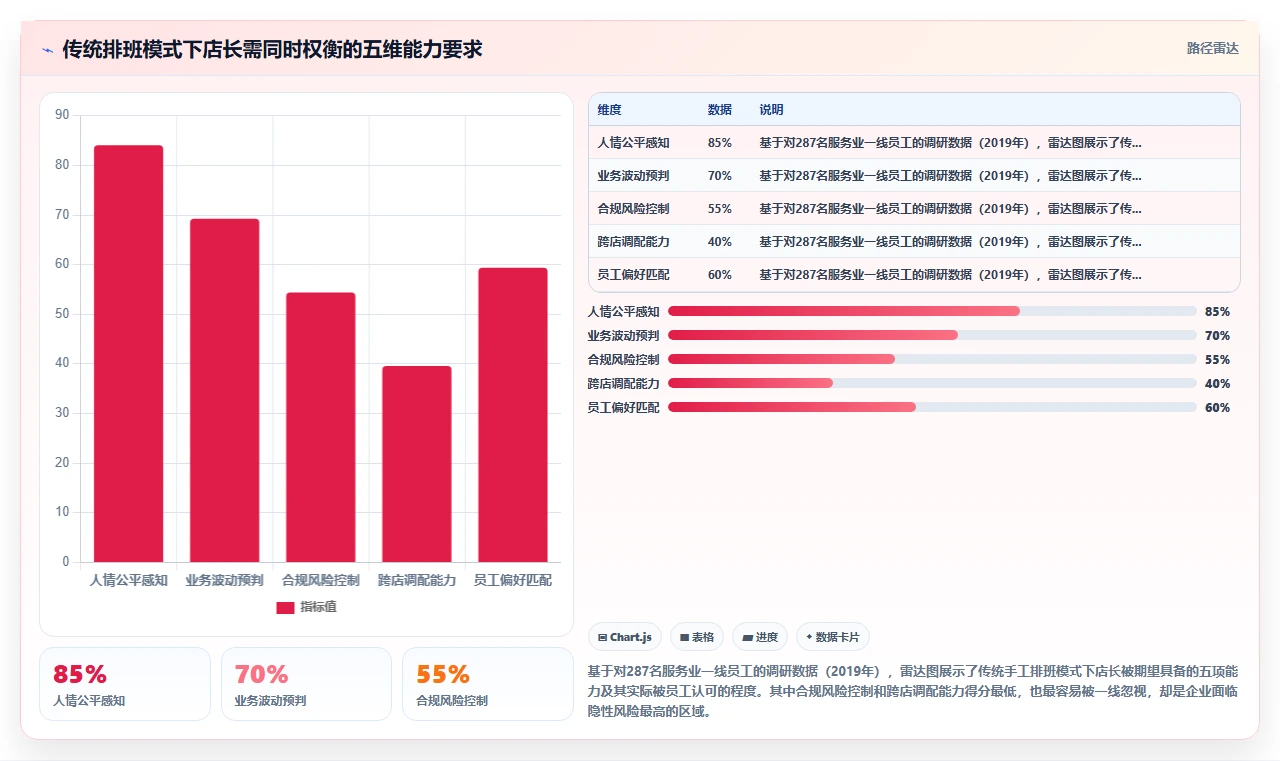Click the 说明 column header
The height and width of the screenshot is (761, 1280).
(771, 110)
